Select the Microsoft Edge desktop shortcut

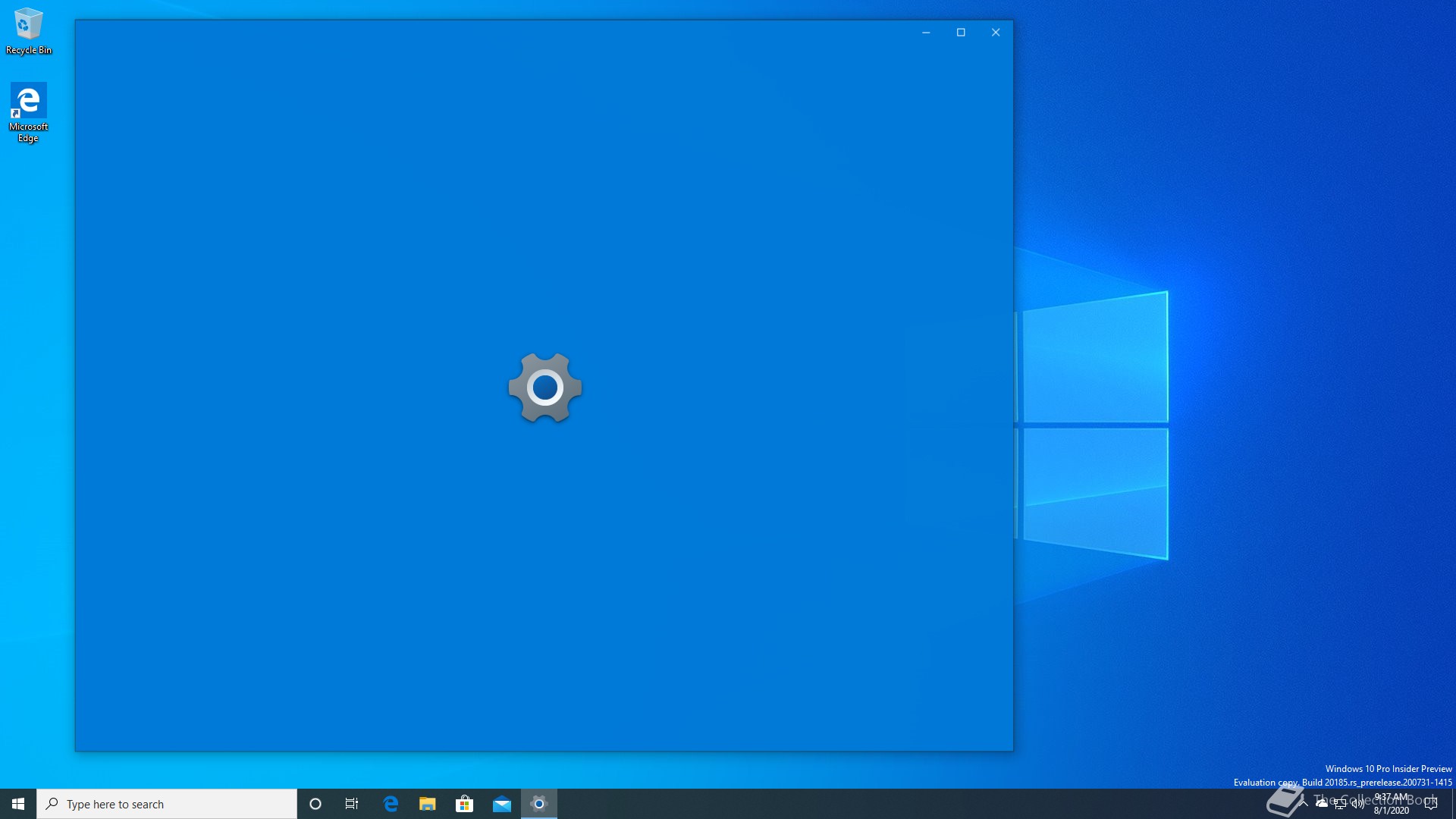pyautogui.click(x=28, y=111)
